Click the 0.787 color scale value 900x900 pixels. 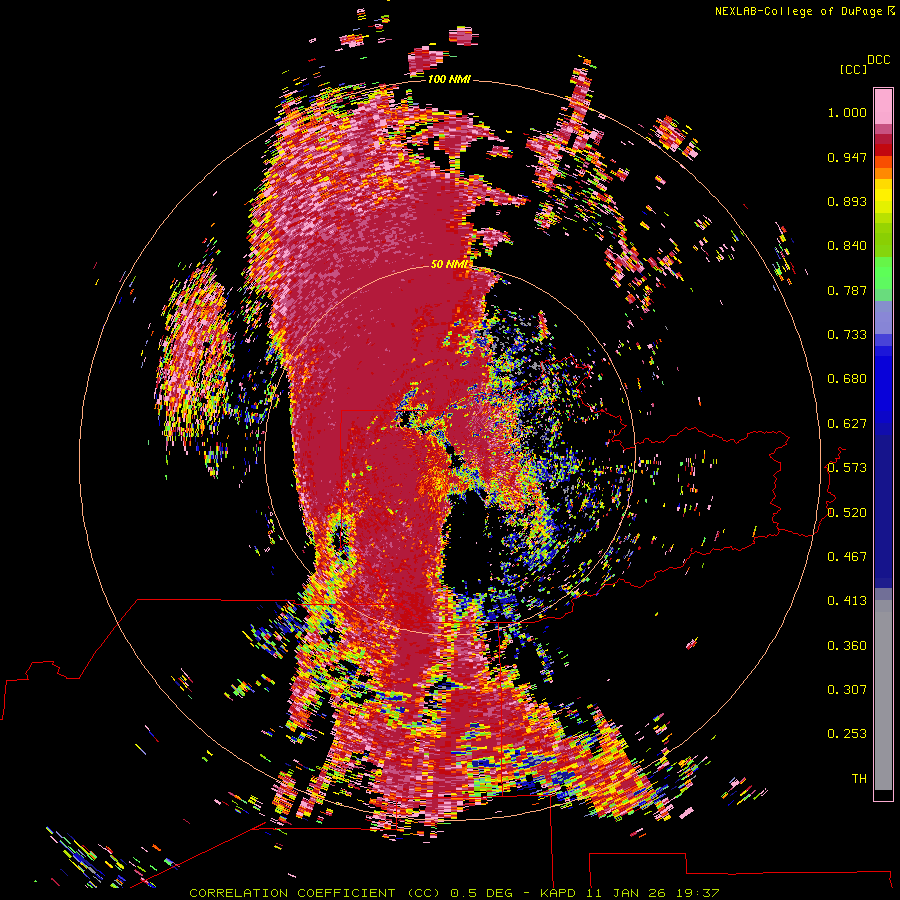click(x=847, y=290)
